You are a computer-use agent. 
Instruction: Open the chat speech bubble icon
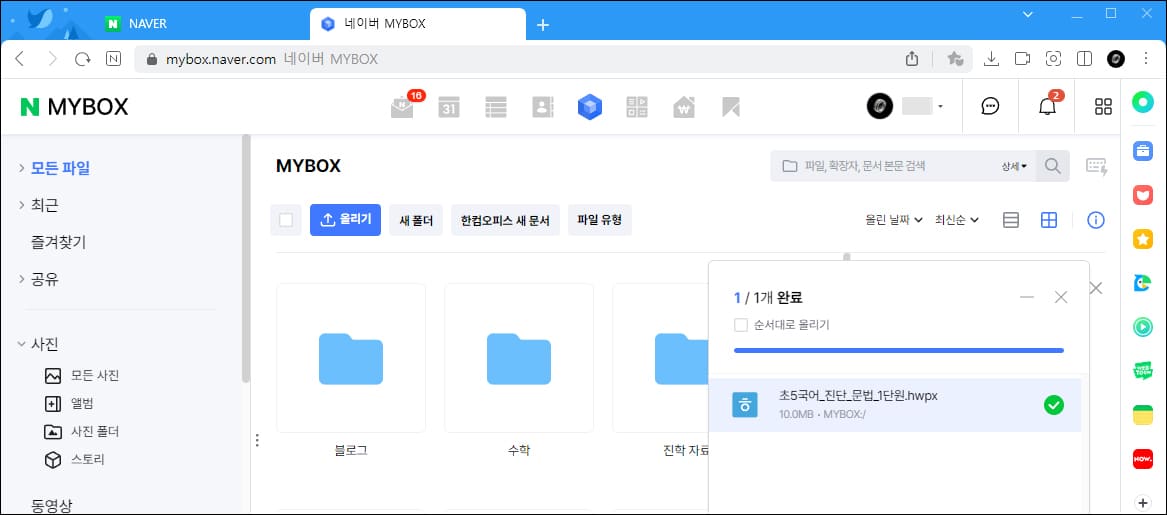990,106
